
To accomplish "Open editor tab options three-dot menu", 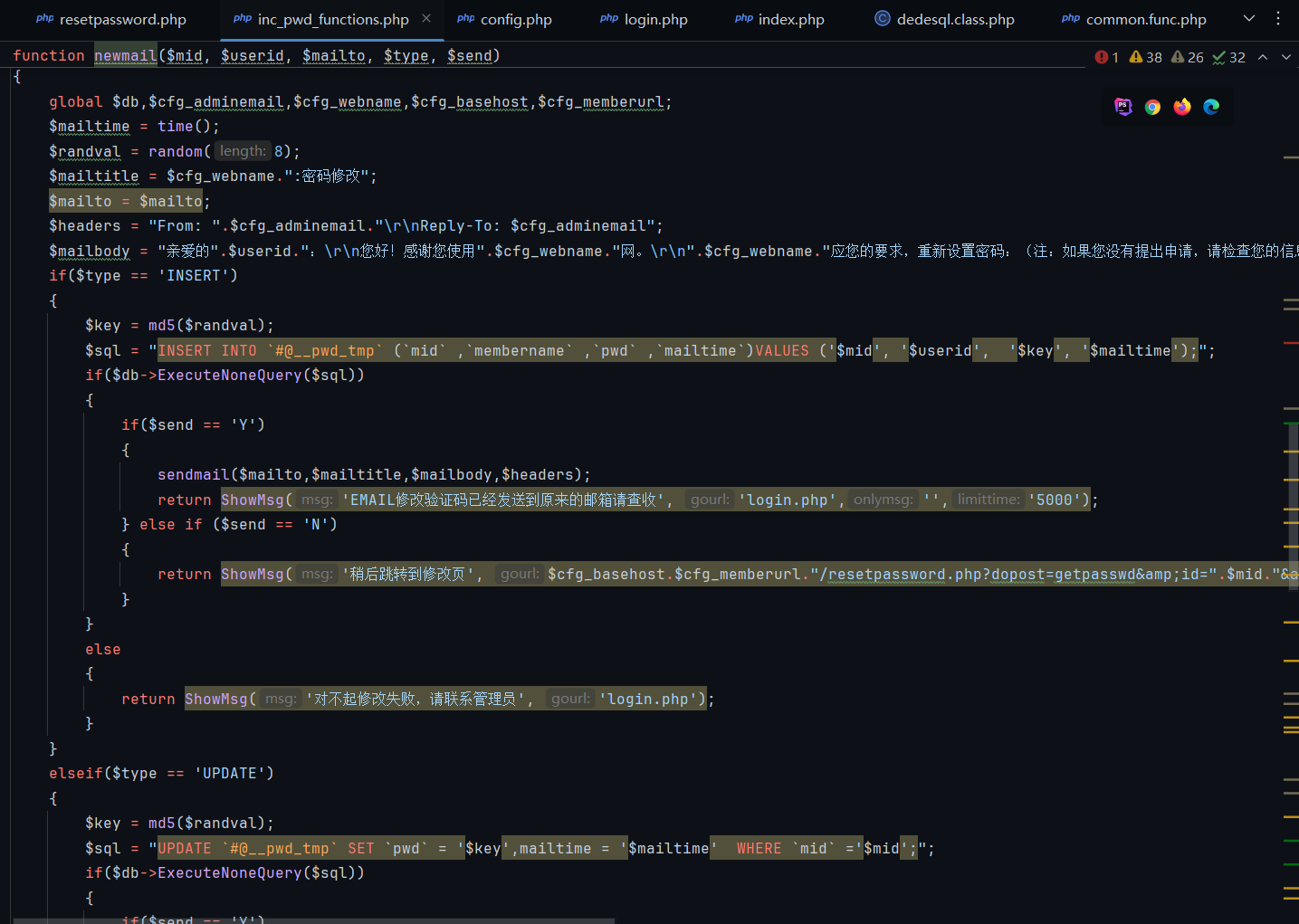I will click(1278, 18).
